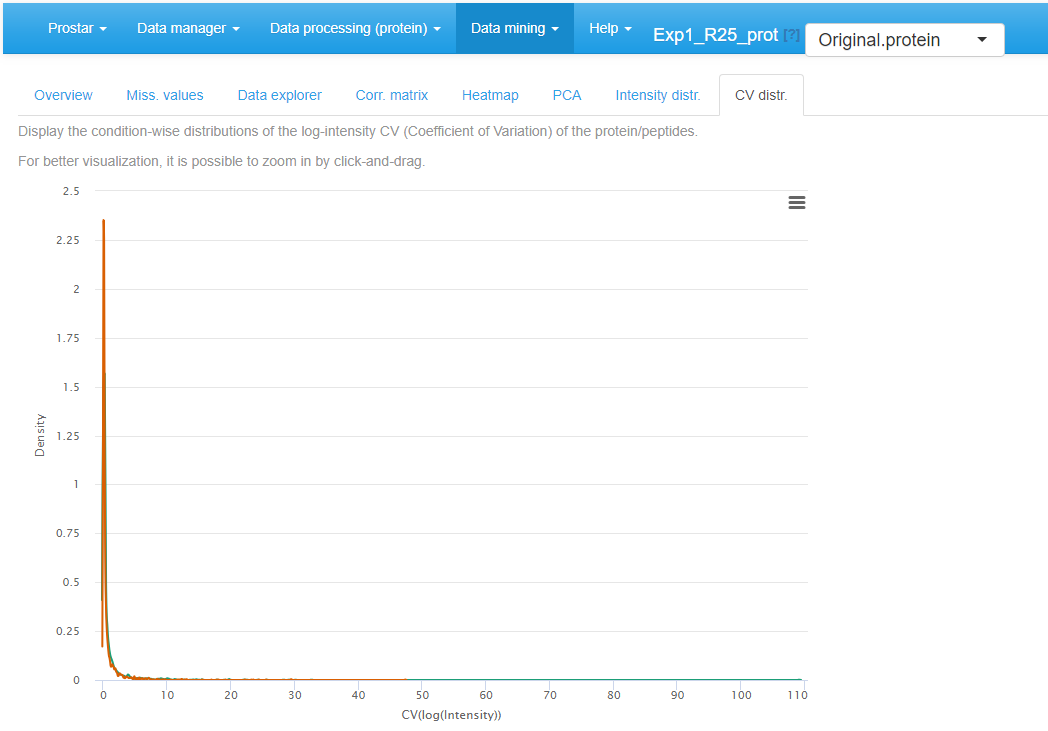Open the Help menu

(609, 28)
